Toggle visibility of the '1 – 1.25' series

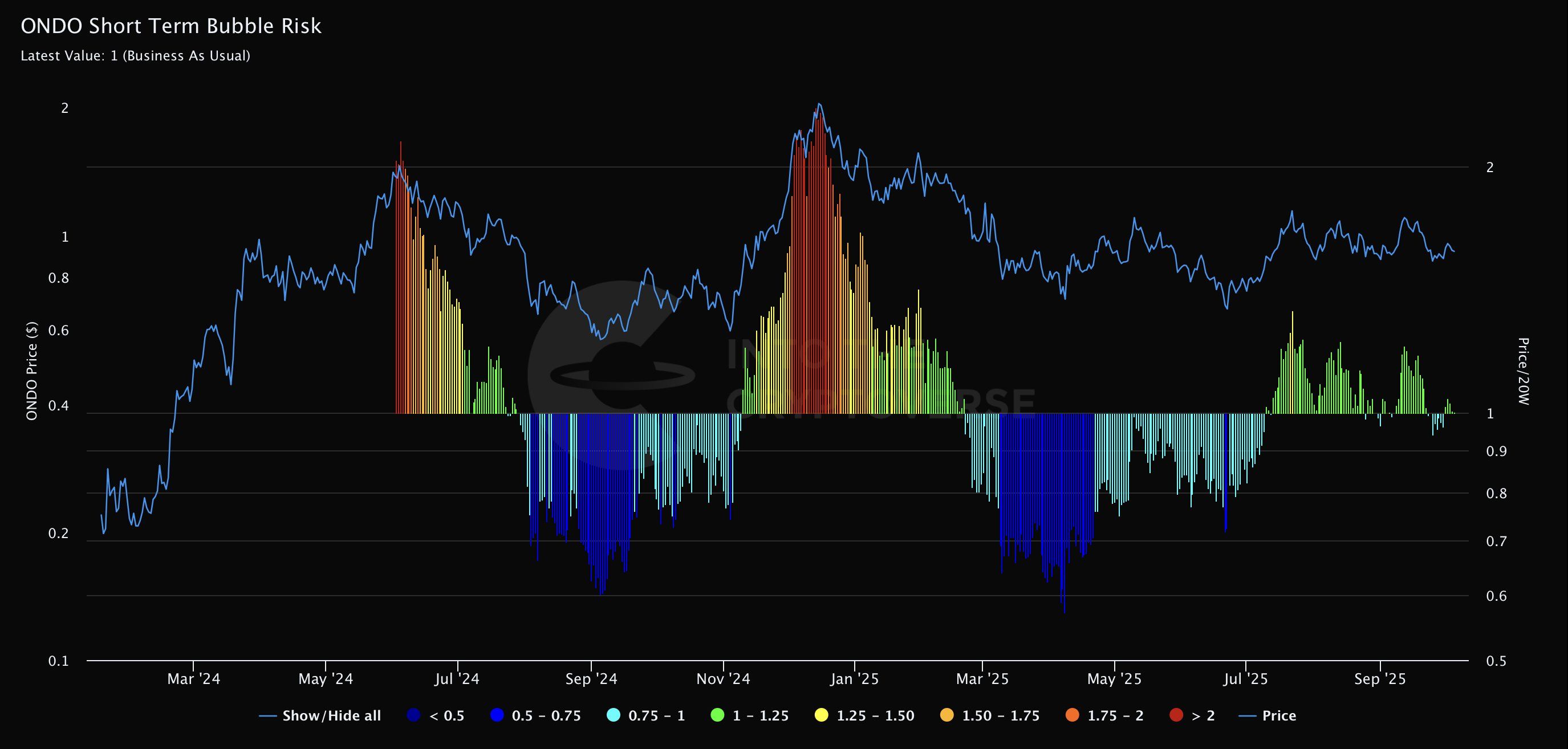[x=719, y=716]
